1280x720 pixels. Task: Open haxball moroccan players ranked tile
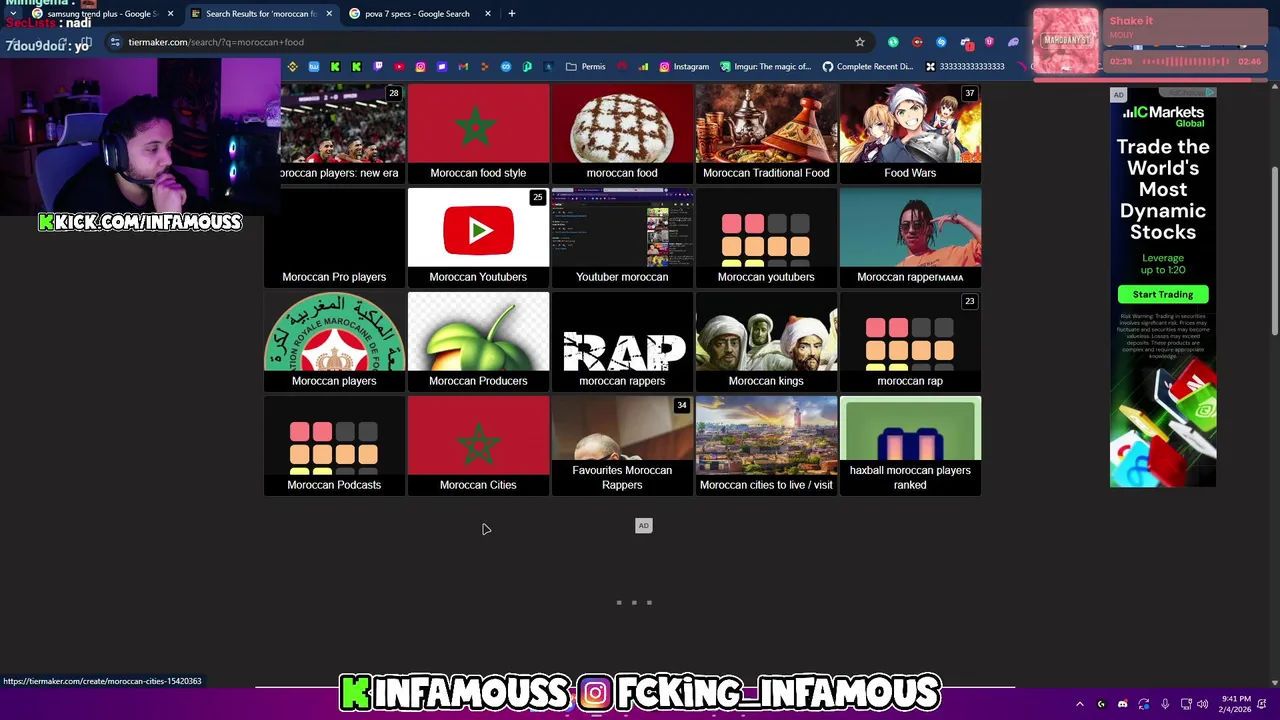910,445
